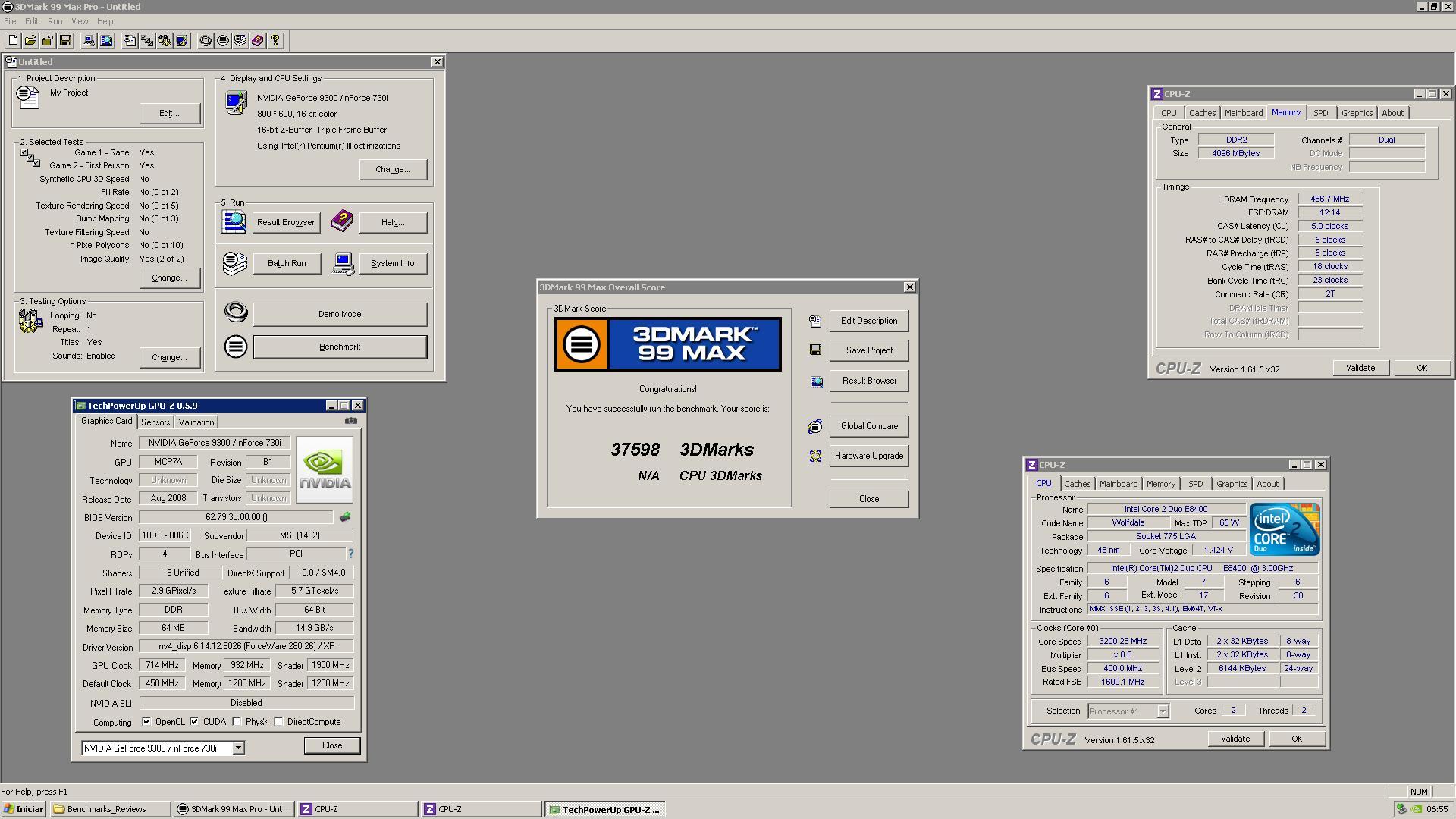Open Benchmarks_Reviews folder in the taskbar
Image resolution: width=1456 pixels, height=819 pixels.
tap(110, 809)
